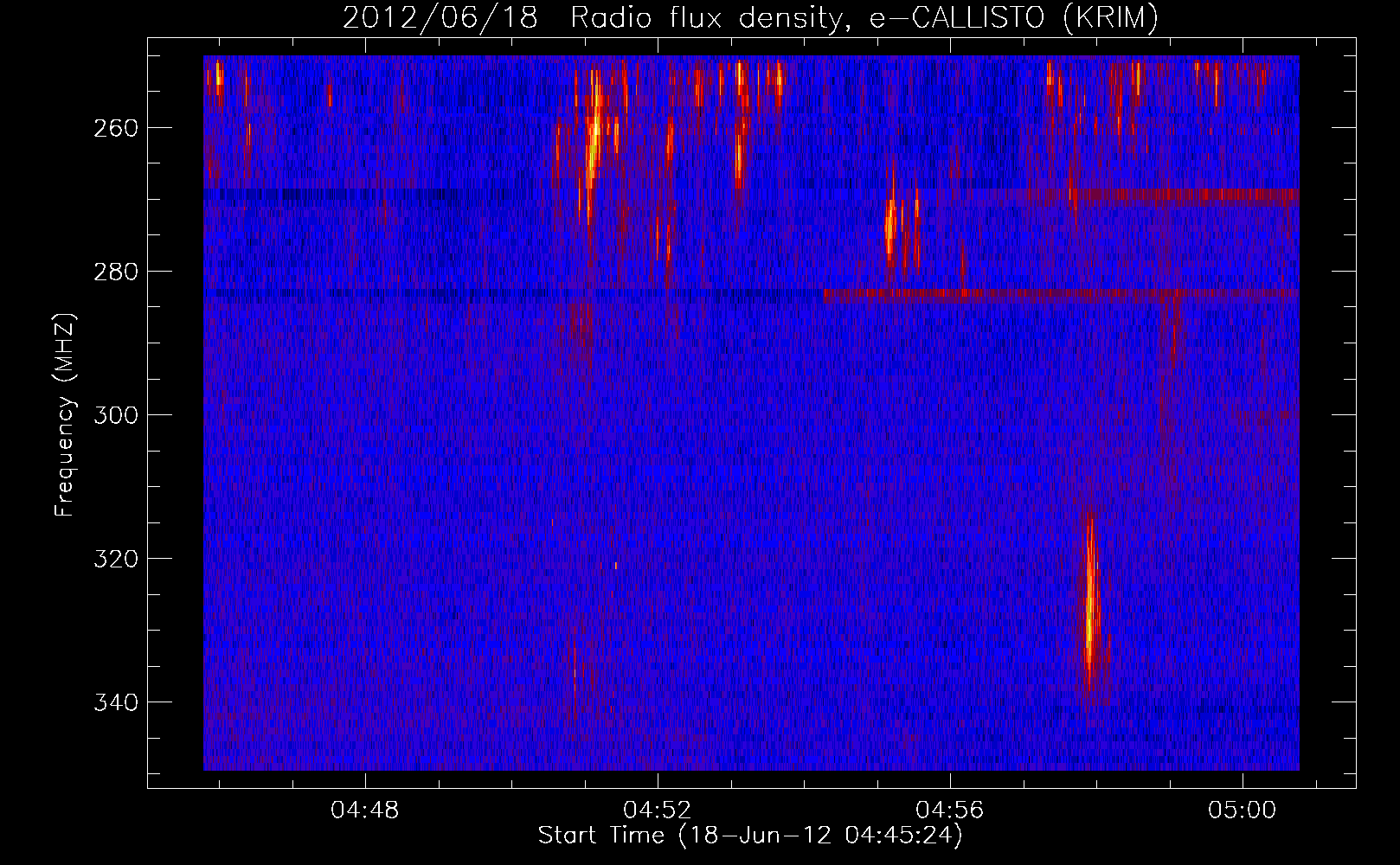The image size is (1400, 865).
Task: Click the plot title '2012/06/18 Radio flux density'
Action: pos(749,17)
